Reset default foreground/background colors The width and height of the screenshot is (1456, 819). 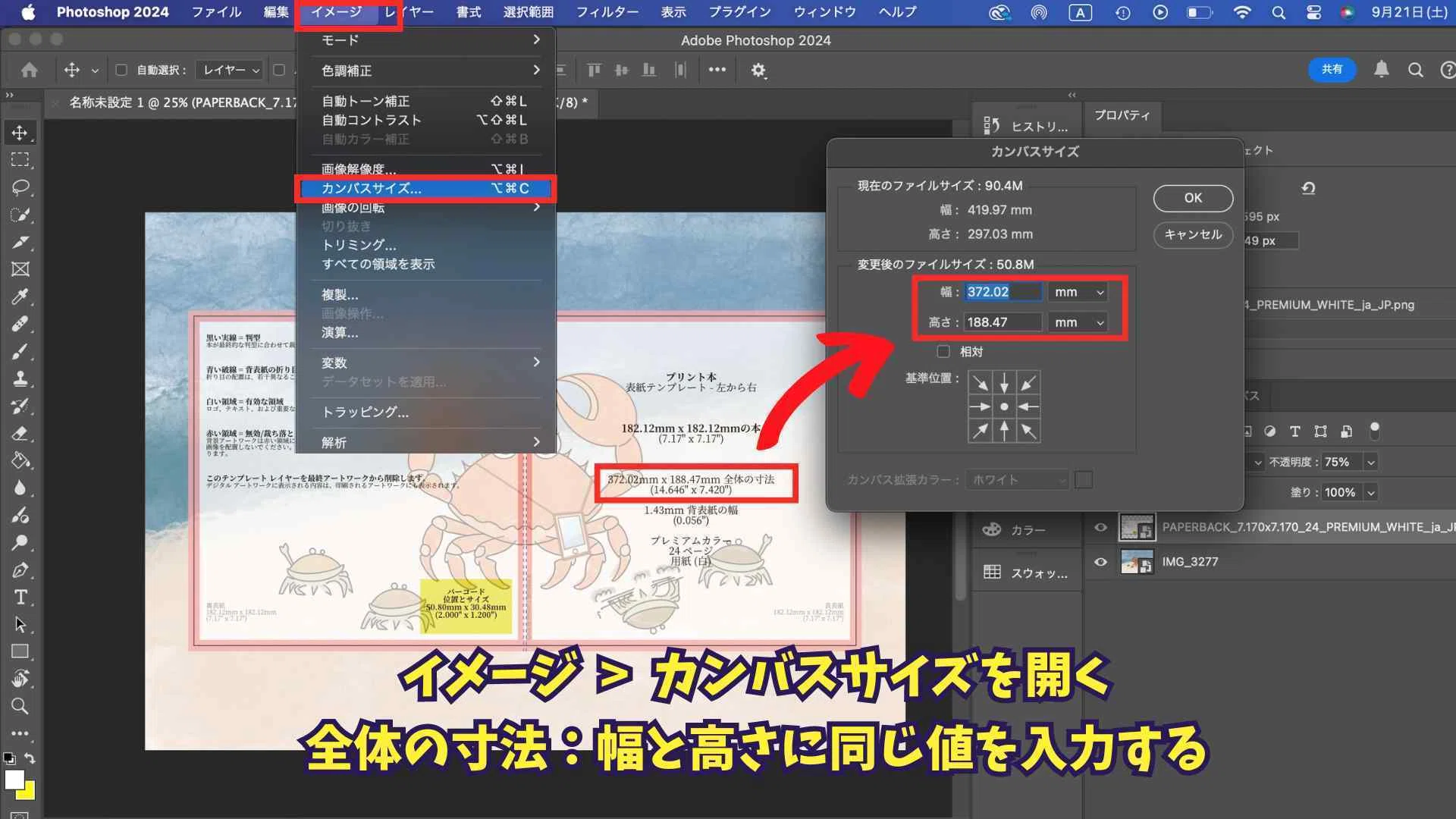(9, 758)
